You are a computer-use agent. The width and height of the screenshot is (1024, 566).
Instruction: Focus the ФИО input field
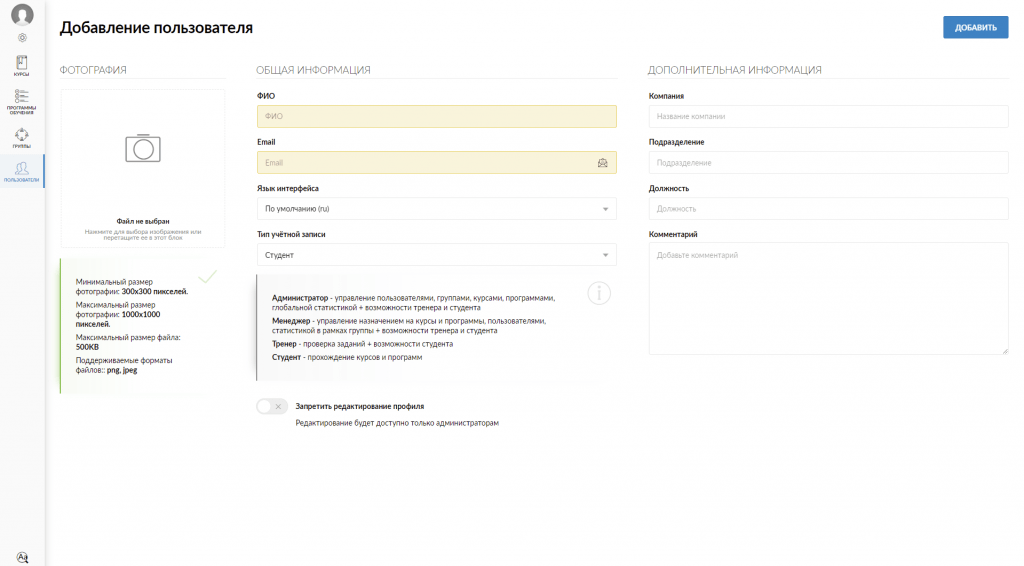click(436, 116)
